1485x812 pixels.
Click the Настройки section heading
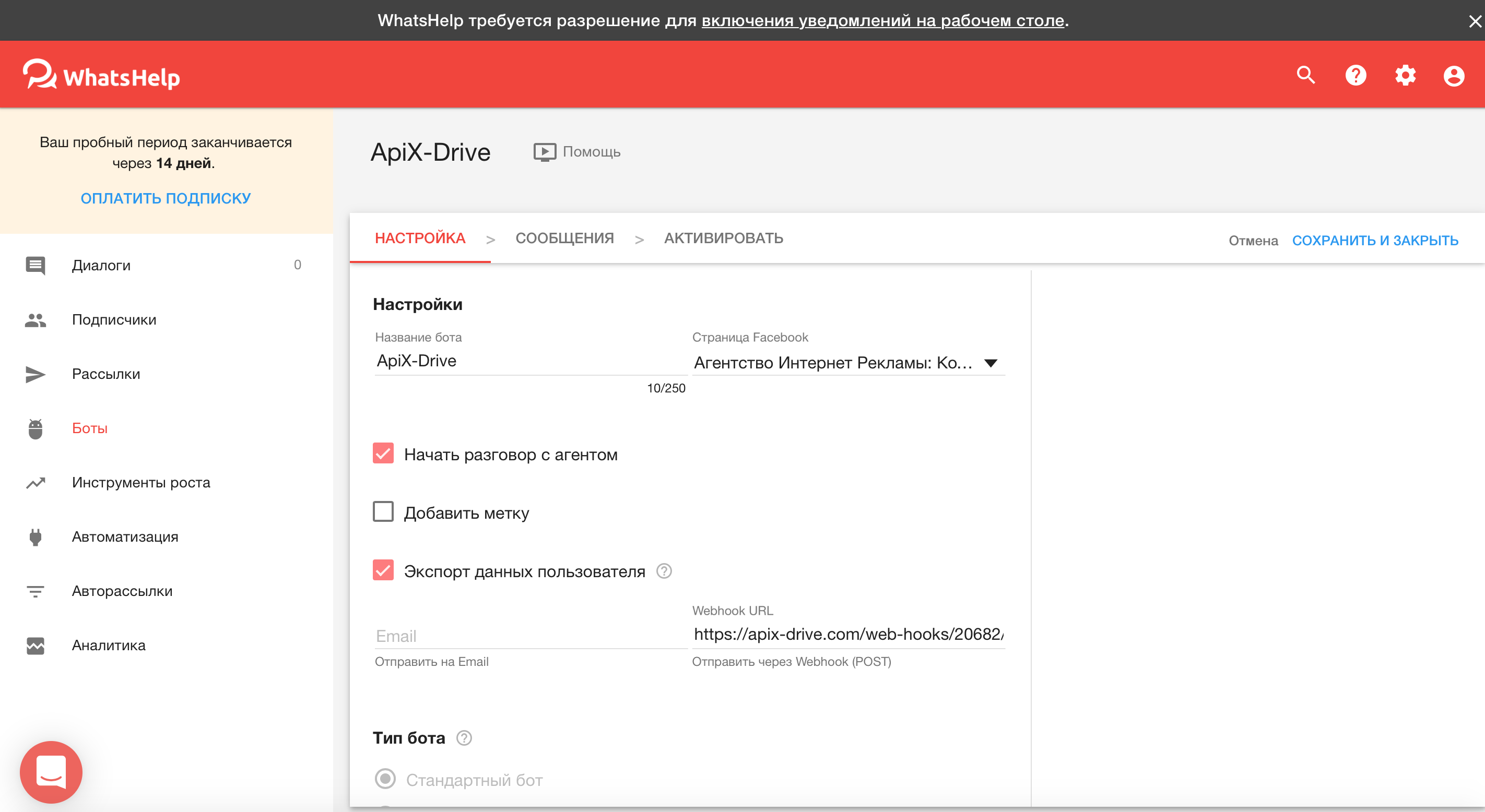point(417,304)
